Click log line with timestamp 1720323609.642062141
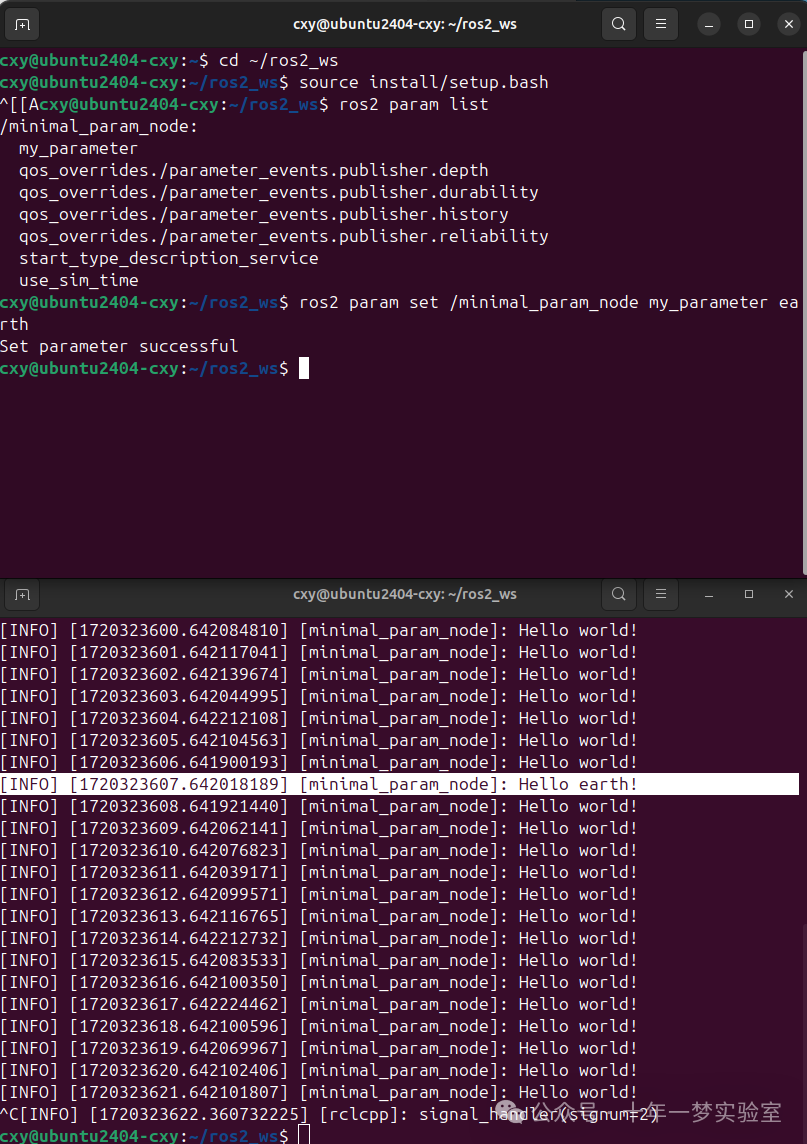The image size is (807, 1144). (319, 828)
